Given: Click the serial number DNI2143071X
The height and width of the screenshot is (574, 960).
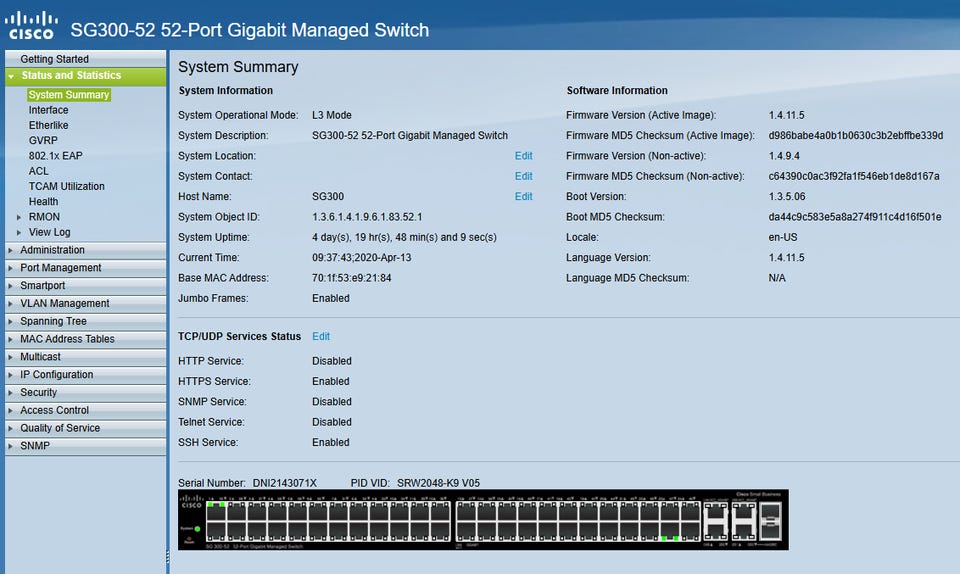Looking at the screenshot, I should 285,483.
